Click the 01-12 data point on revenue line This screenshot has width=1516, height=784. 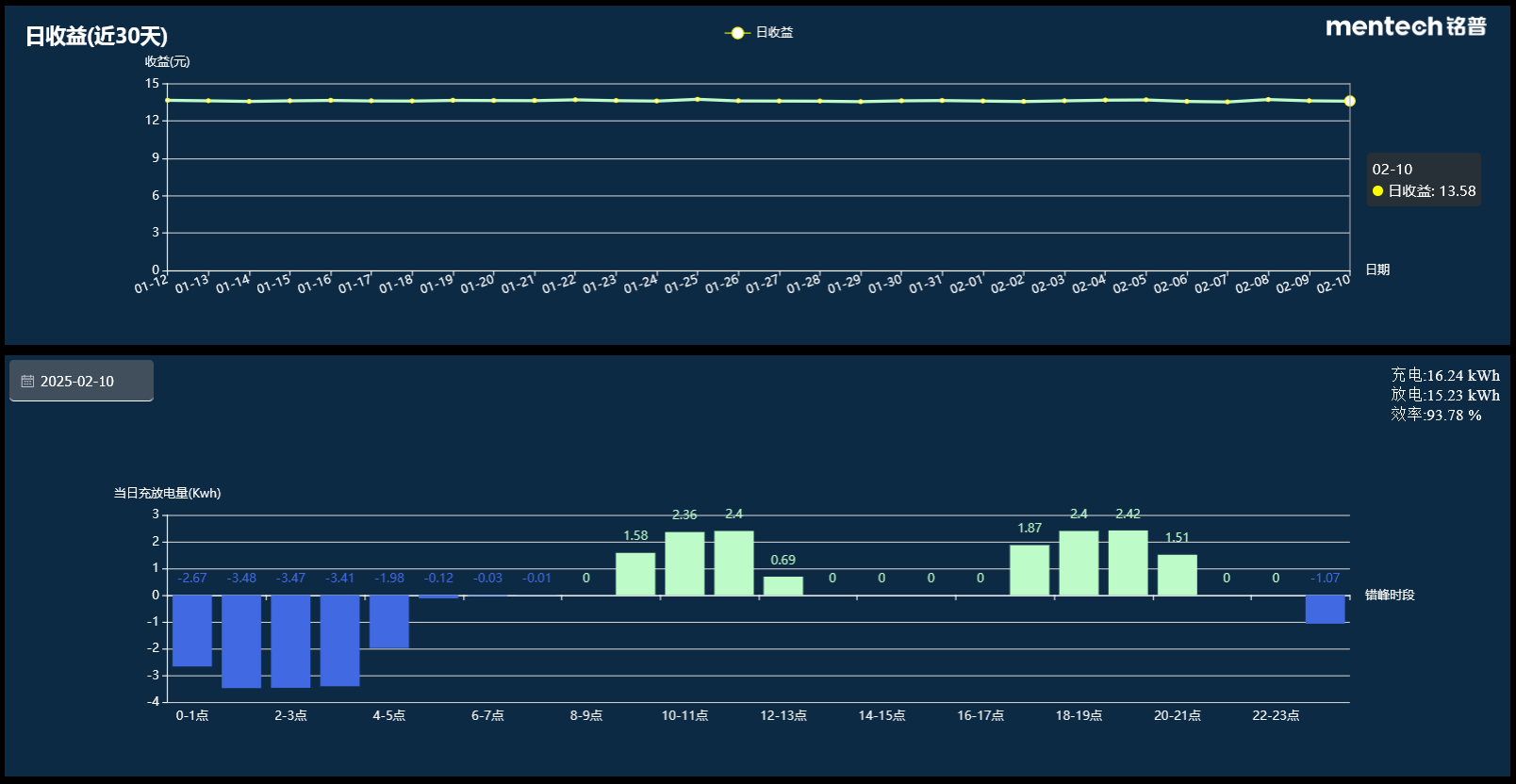(168, 100)
